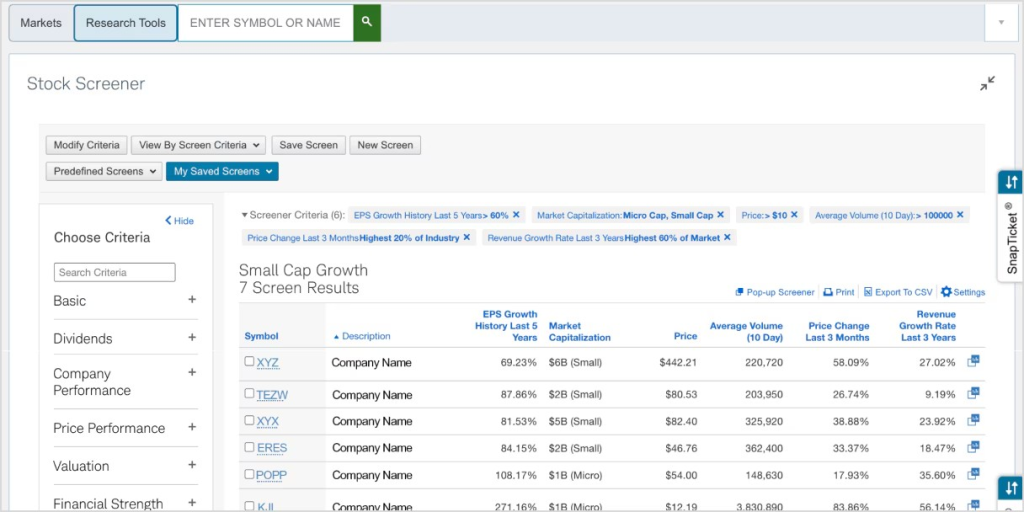Open the top SnapTicket swap arrows icon
The height and width of the screenshot is (512, 1024).
[x=1011, y=182]
